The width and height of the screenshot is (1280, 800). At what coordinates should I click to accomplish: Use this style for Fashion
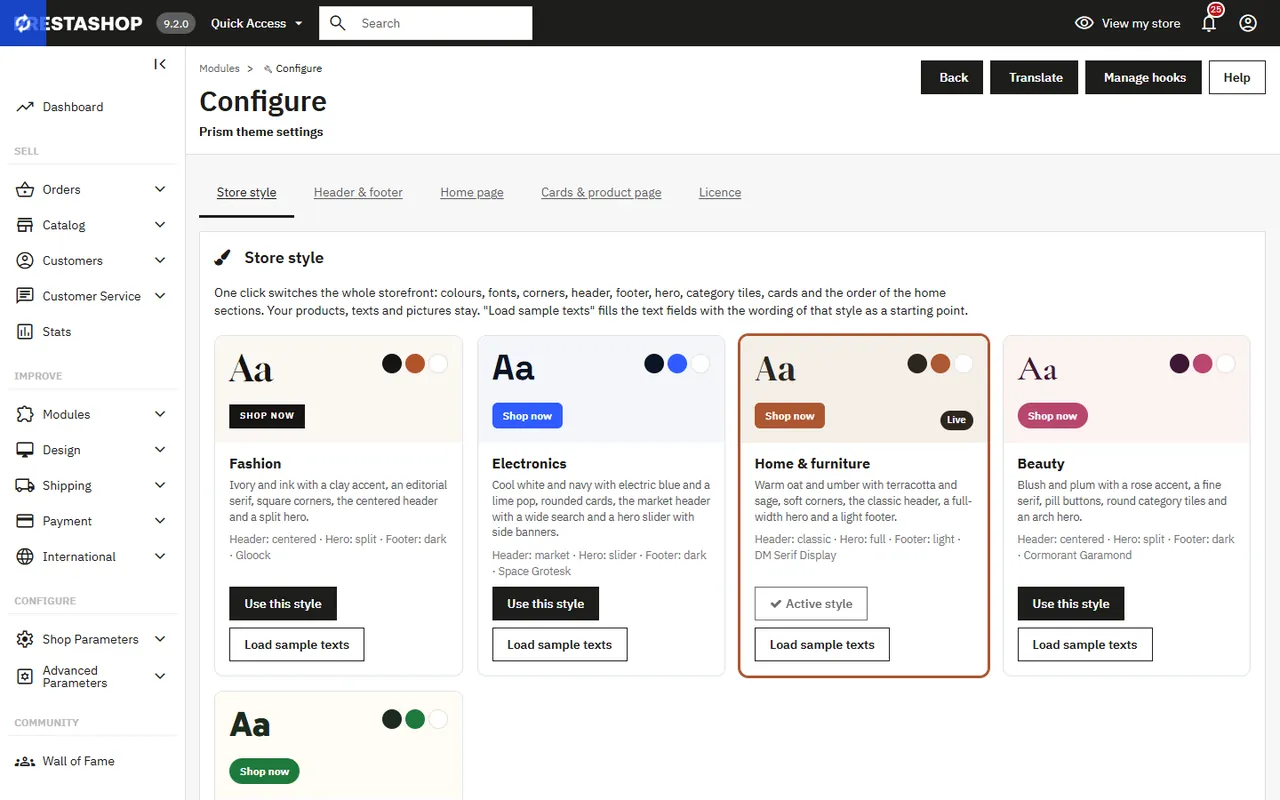coord(283,604)
